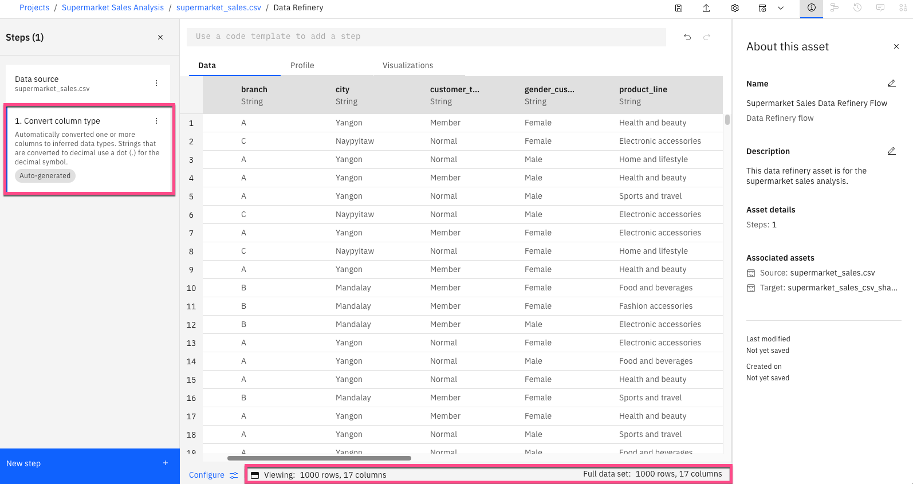914x484 pixels.
Task: Open Convert column type step overflow menu
Action: click(x=156, y=121)
